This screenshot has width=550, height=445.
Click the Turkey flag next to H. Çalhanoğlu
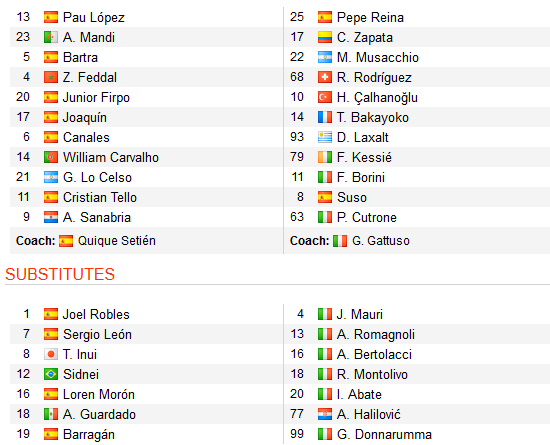pos(325,97)
